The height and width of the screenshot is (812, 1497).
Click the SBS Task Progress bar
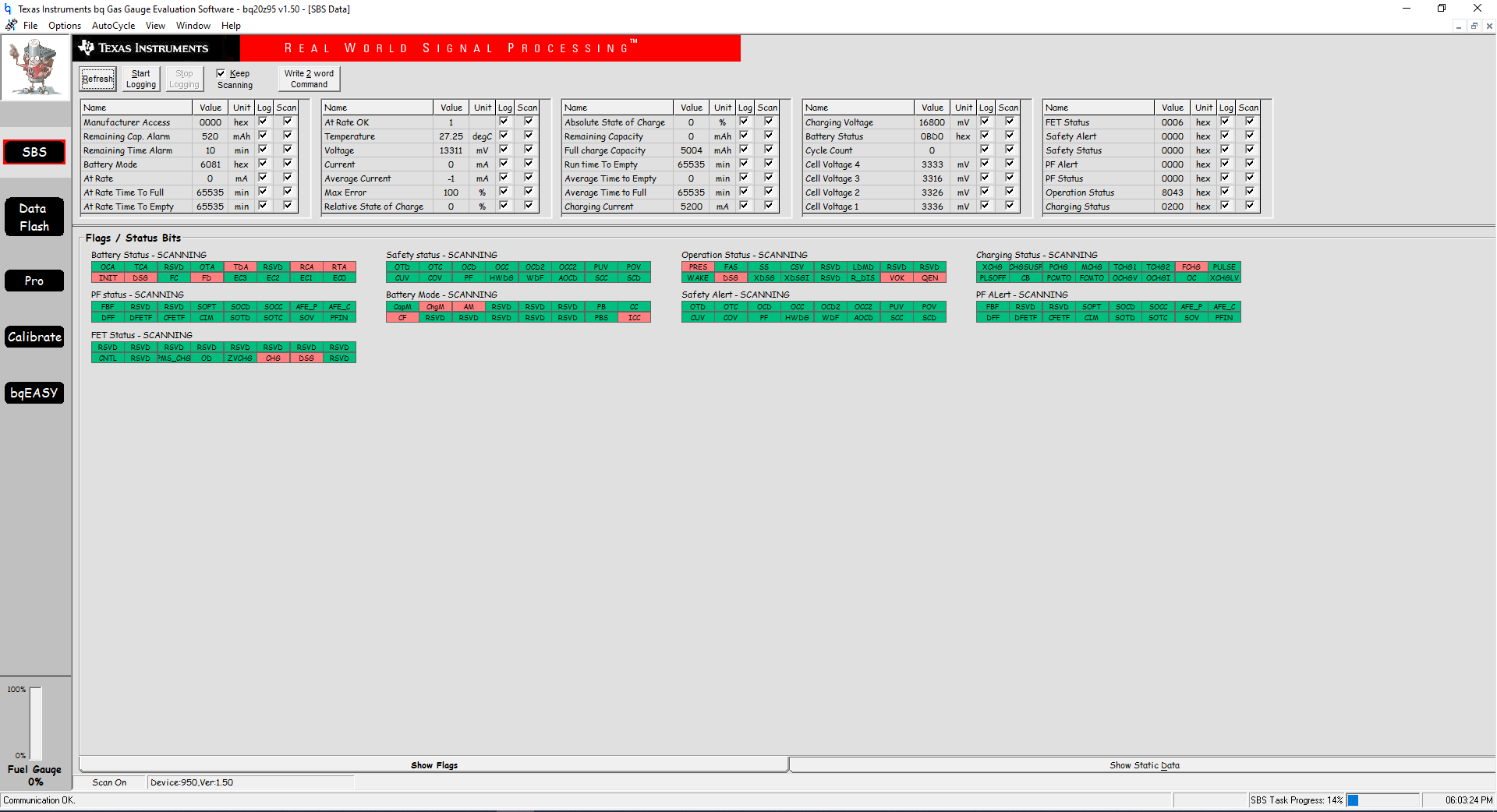(1382, 800)
